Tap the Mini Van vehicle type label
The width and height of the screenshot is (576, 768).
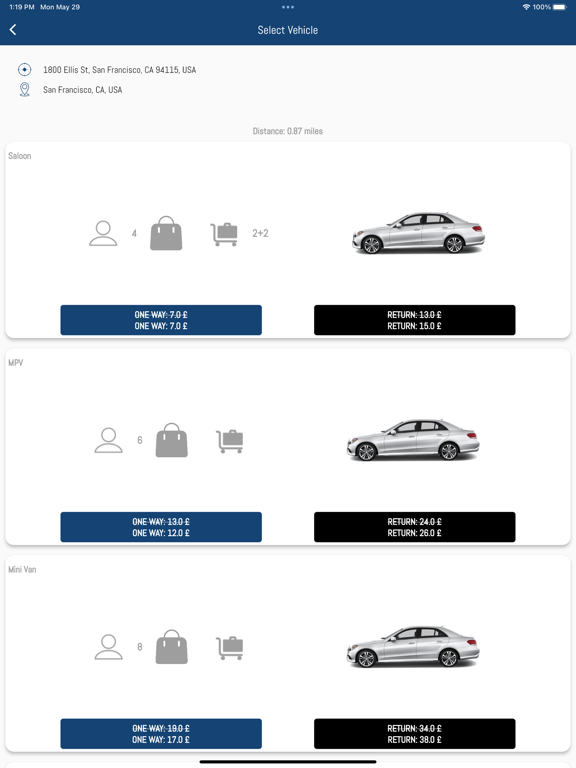pyautogui.click(x=22, y=569)
